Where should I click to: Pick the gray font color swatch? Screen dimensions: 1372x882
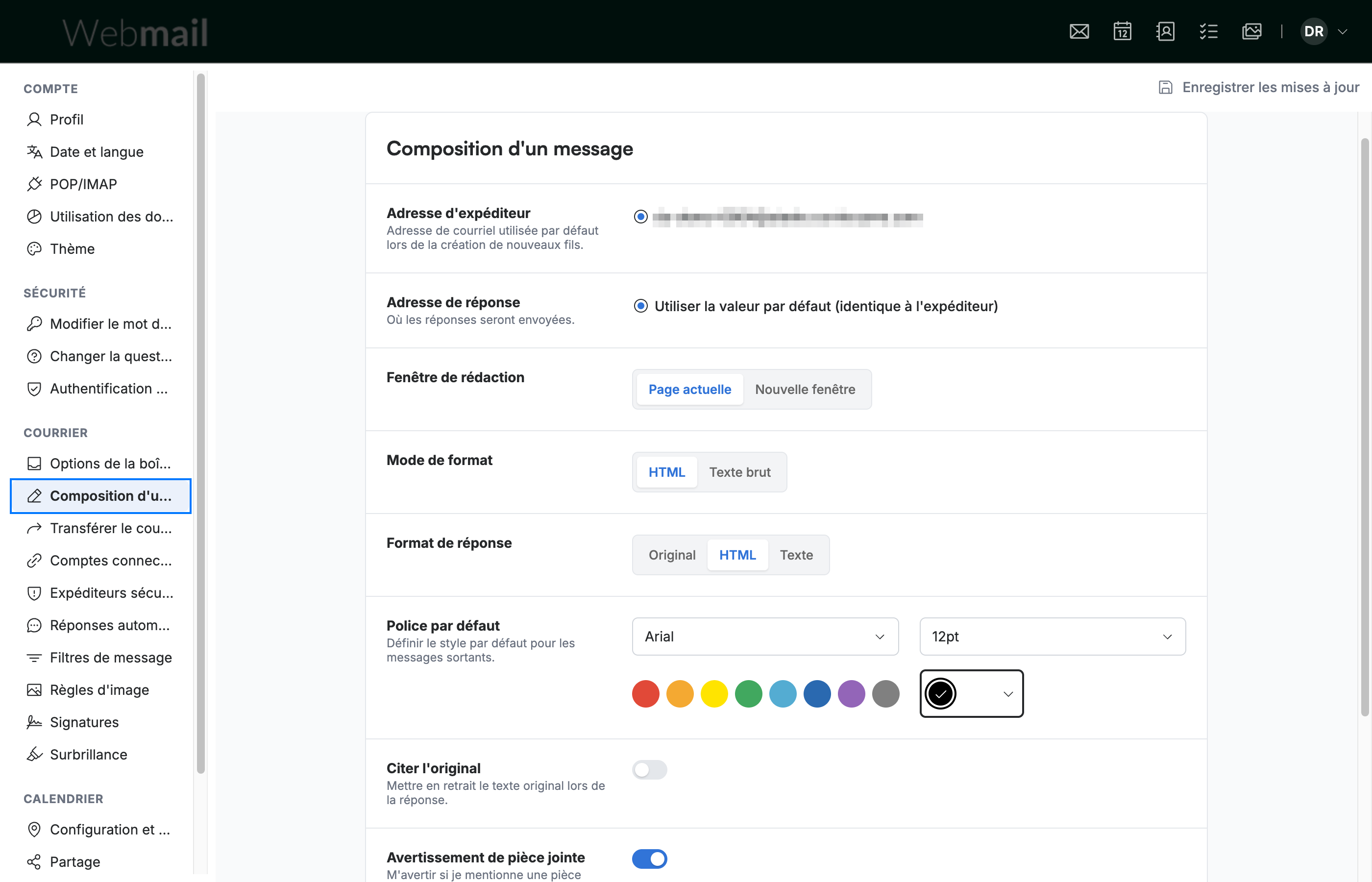click(886, 693)
